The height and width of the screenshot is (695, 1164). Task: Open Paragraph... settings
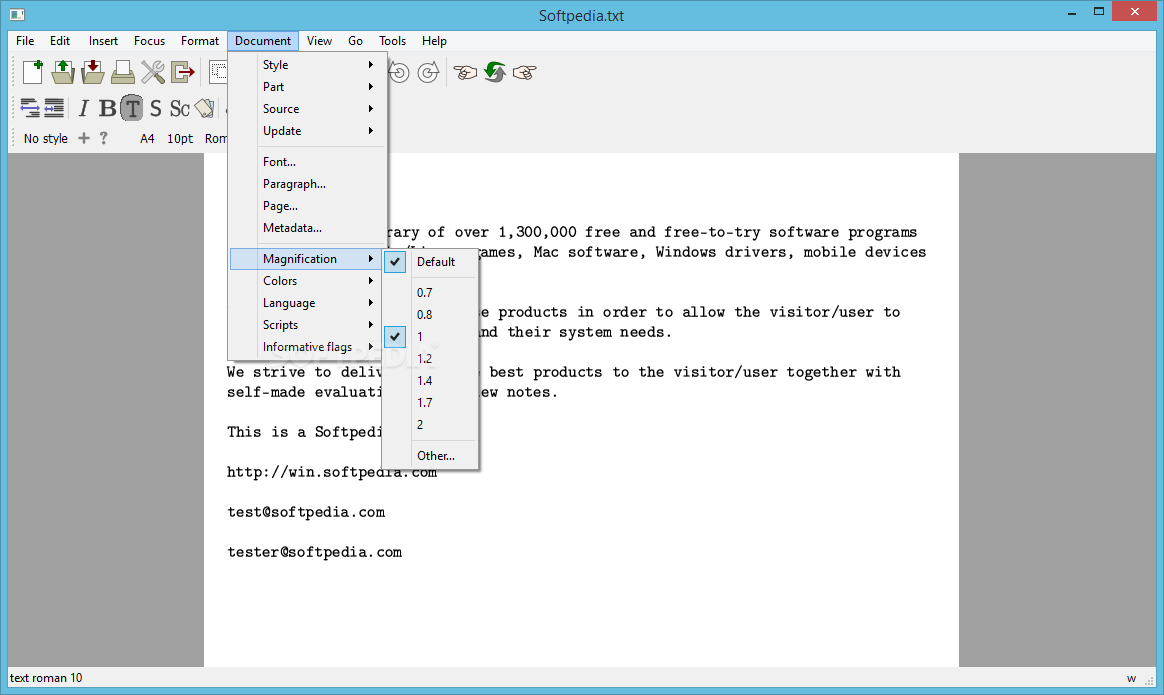[x=308, y=184]
